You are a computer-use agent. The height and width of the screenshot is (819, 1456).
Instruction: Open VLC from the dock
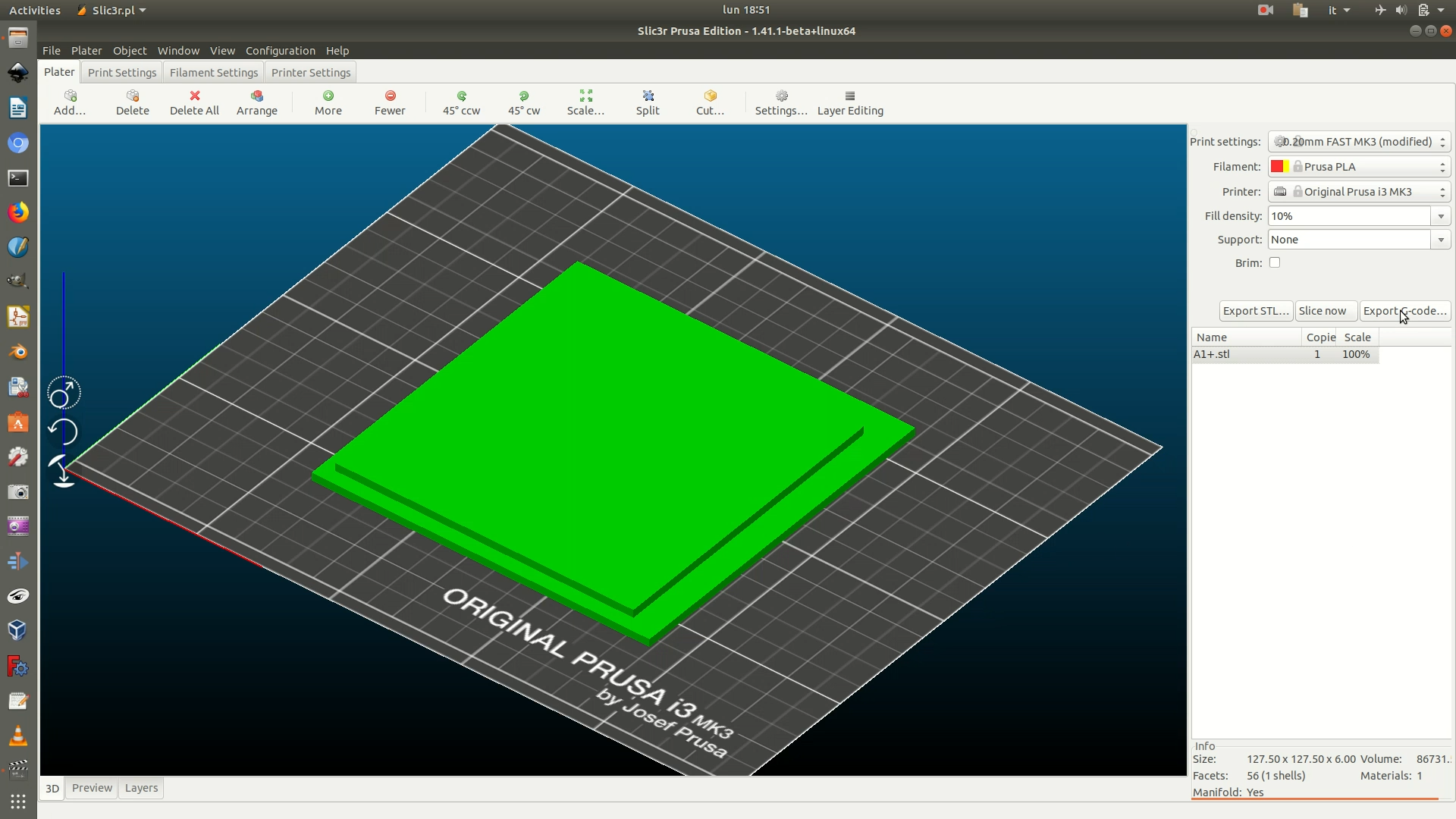pyautogui.click(x=18, y=736)
